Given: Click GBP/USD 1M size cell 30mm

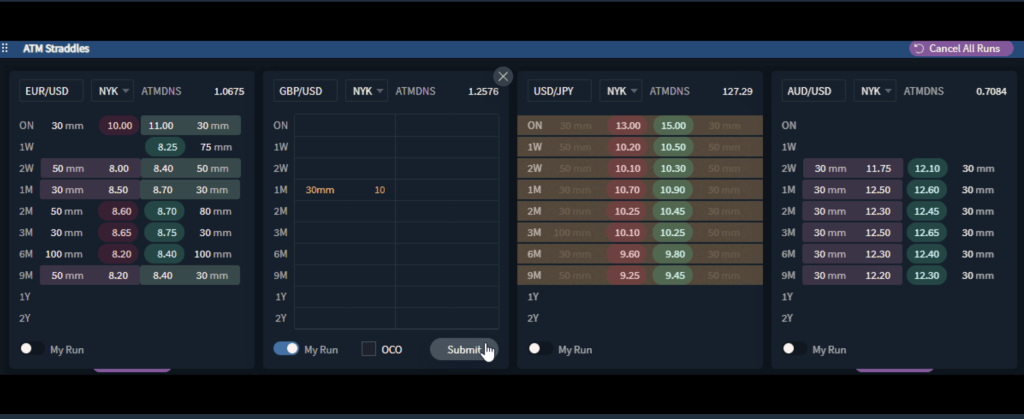Looking at the screenshot, I should [x=320, y=190].
